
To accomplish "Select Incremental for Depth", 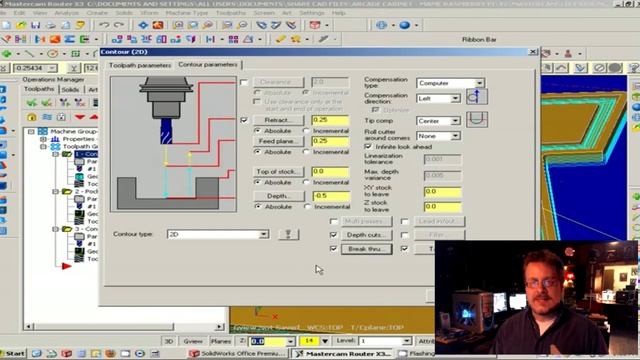I will 308,207.
